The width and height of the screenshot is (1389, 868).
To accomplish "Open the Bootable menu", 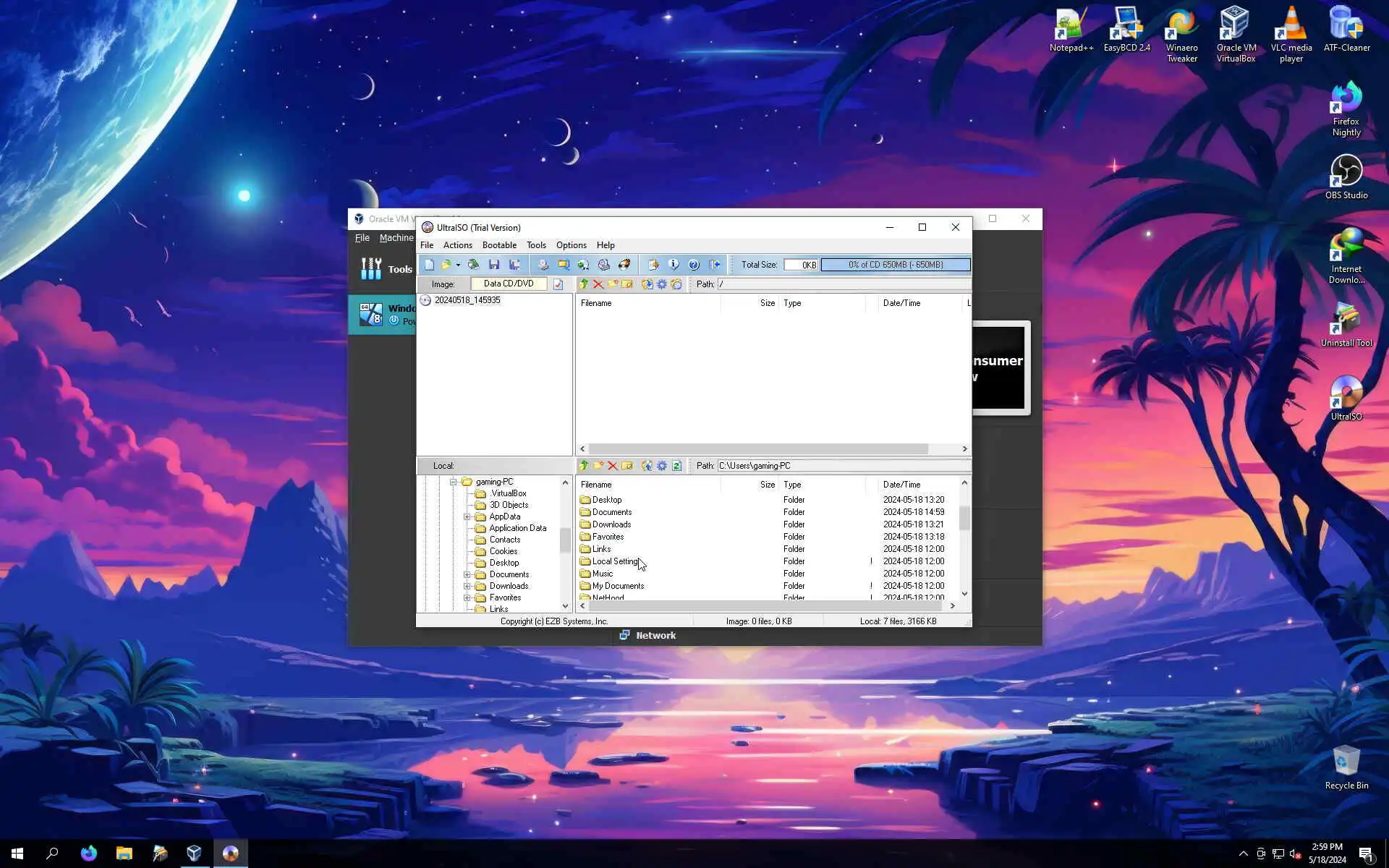I will click(x=499, y=245).
